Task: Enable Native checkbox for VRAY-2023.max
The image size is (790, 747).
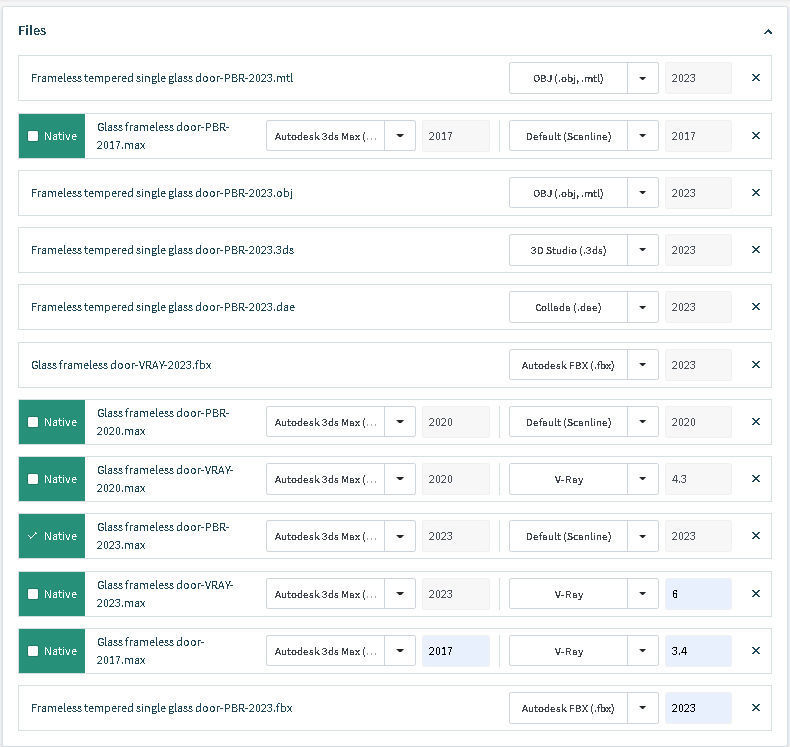Action: [34, 594]
